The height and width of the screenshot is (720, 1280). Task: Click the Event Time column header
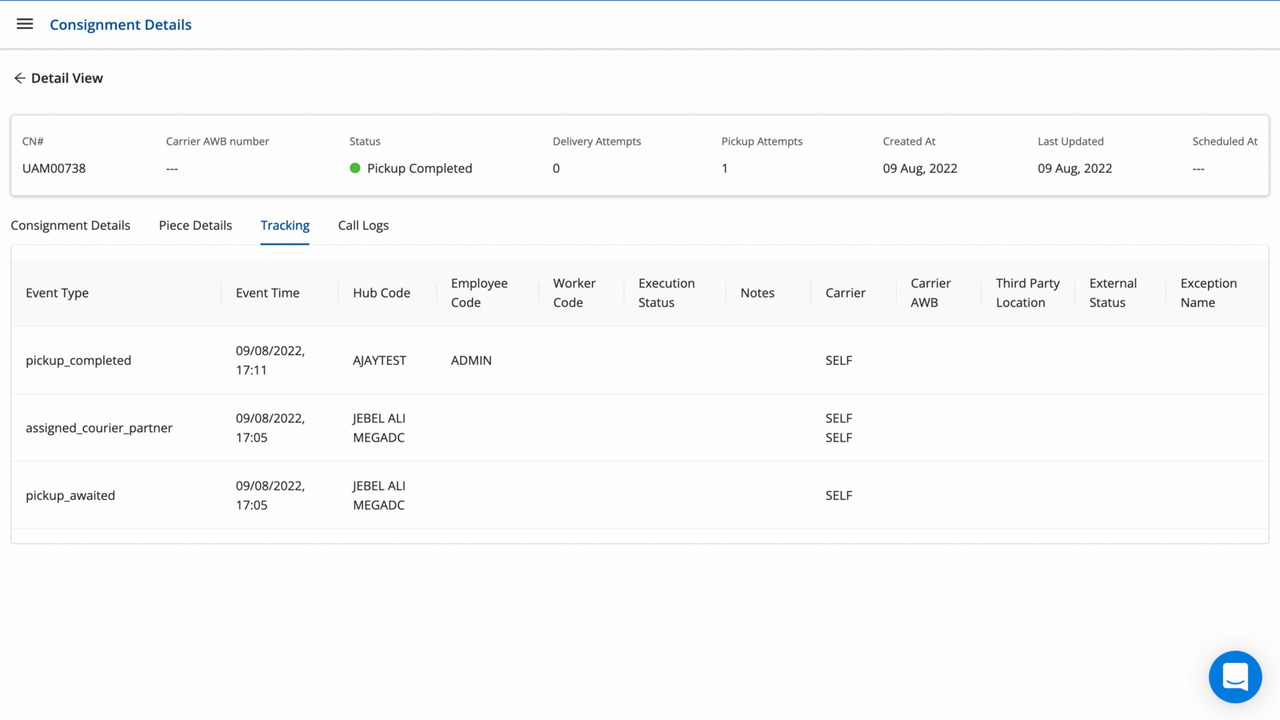pyautogui.click(x=267, y=293)
